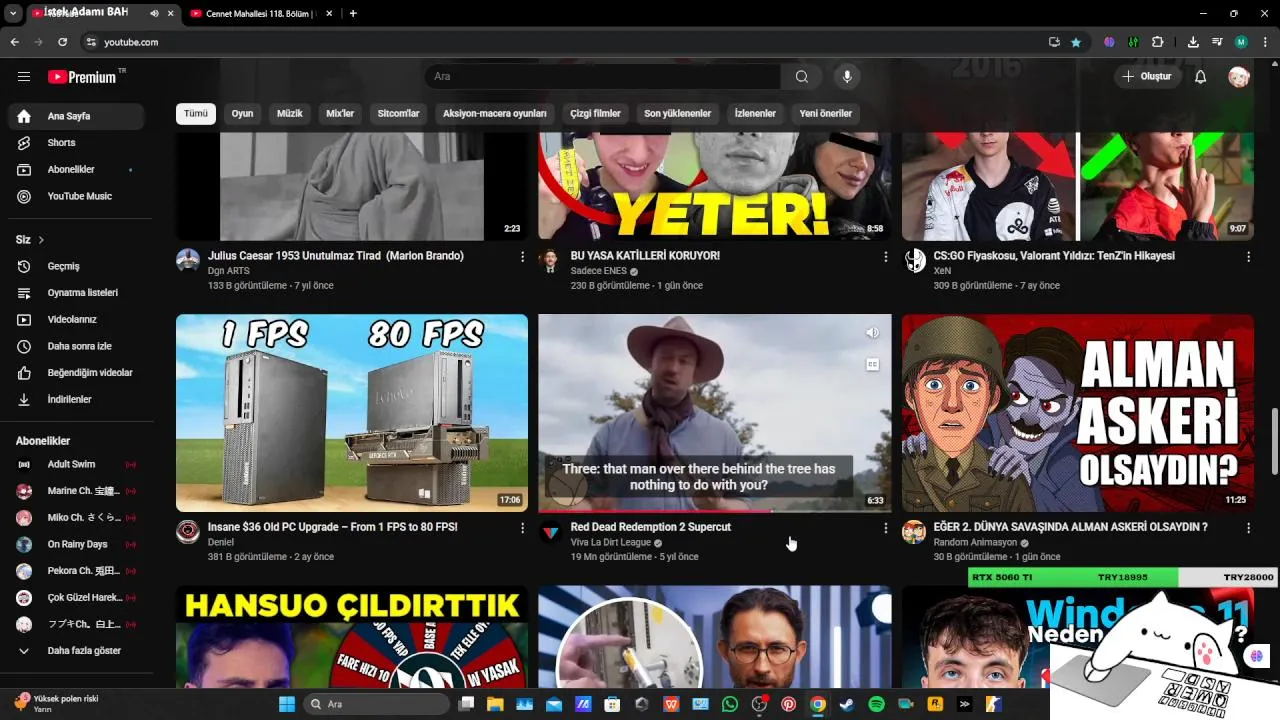Open options for ALMAN ASKERİ OLSAYDIN video
This screenshot has width=1280, height=720.
1248,528
